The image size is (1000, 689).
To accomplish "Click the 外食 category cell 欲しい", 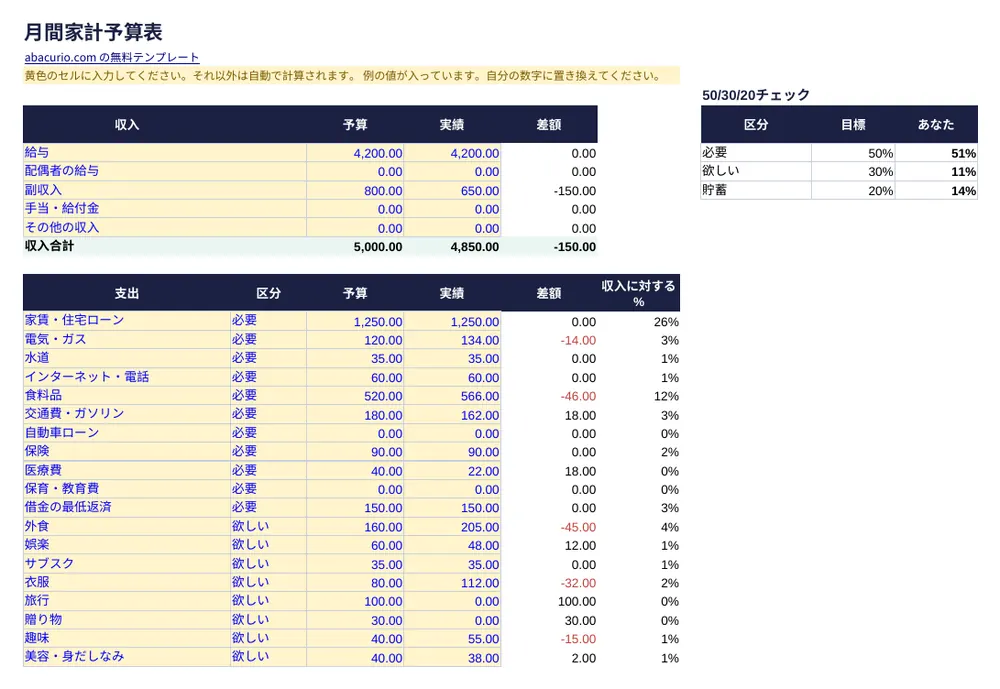I will [268, 527].
